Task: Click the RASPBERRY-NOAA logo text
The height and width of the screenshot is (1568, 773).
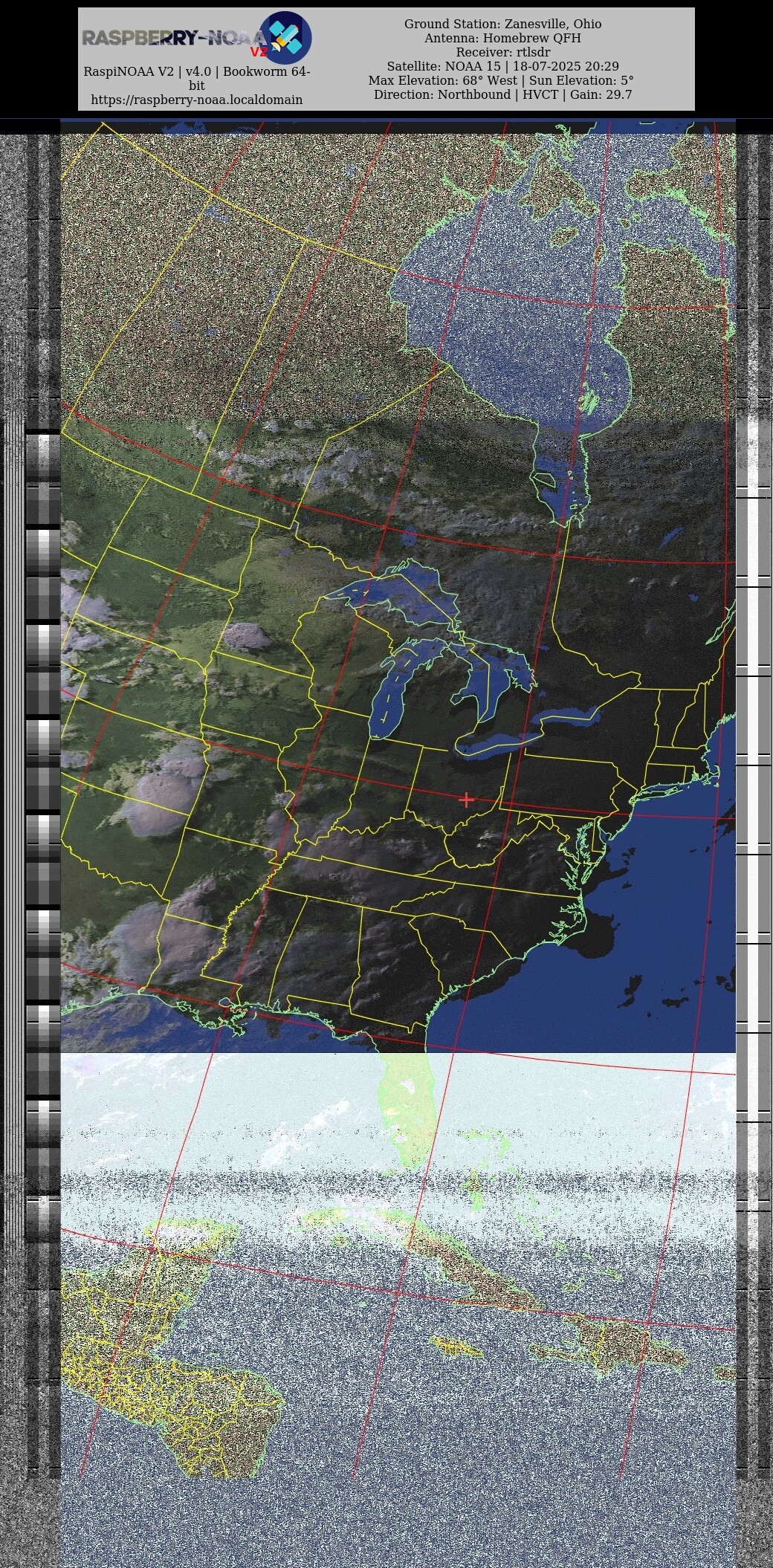Action: pos(172,38)
